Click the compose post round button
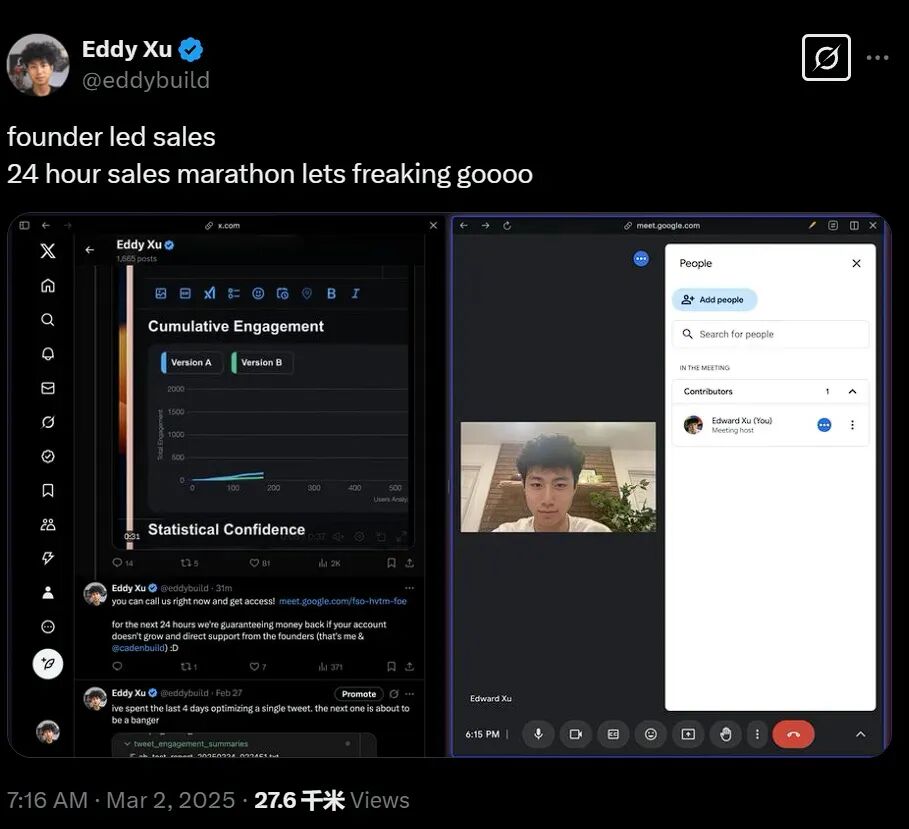 pyautogui.click(x=48, y=664)
